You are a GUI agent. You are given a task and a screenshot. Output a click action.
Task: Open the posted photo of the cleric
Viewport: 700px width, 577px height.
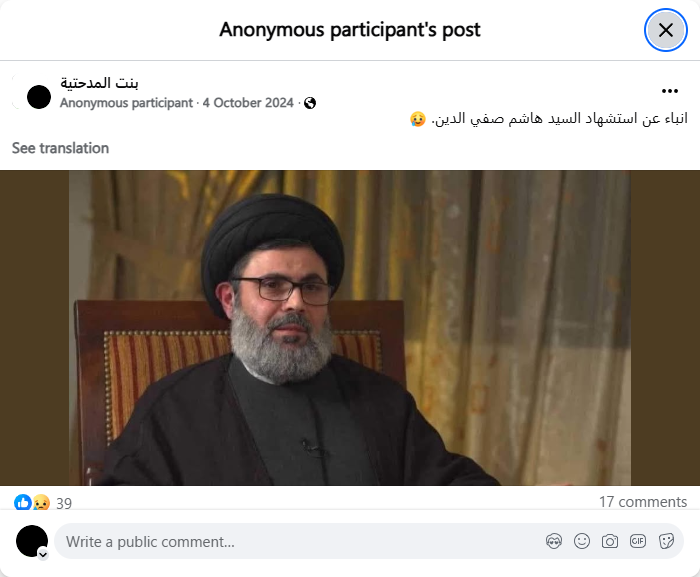[x=350, y=328]
